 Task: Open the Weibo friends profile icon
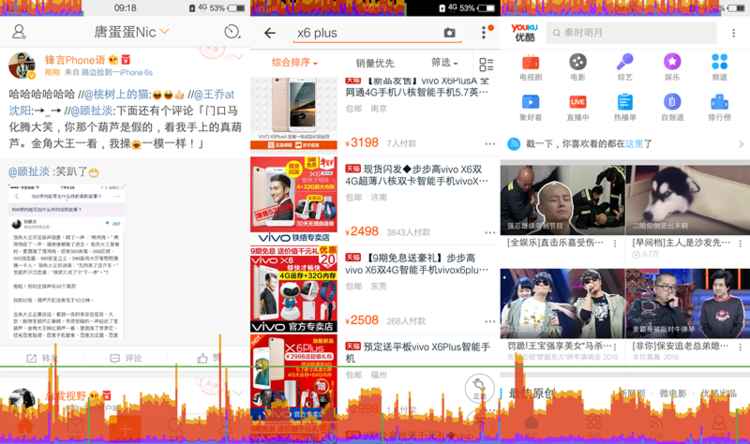click(19, 32)
